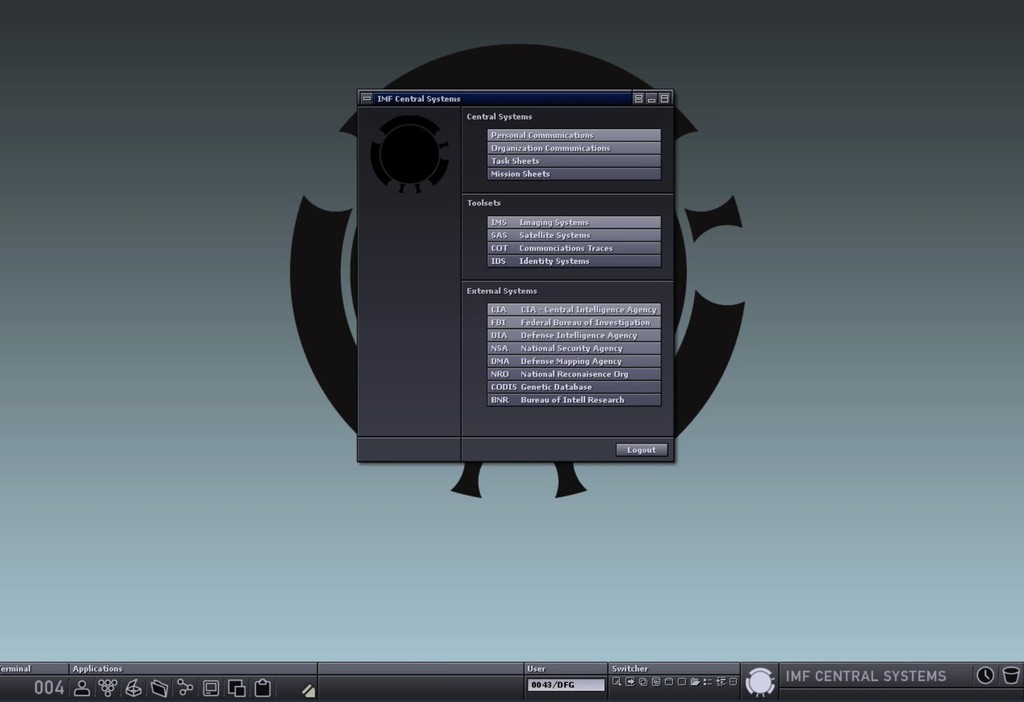The image size is (1024, 702).
Task: Connect to CIA Central Intelligence Agency
Action: (574, 310)
